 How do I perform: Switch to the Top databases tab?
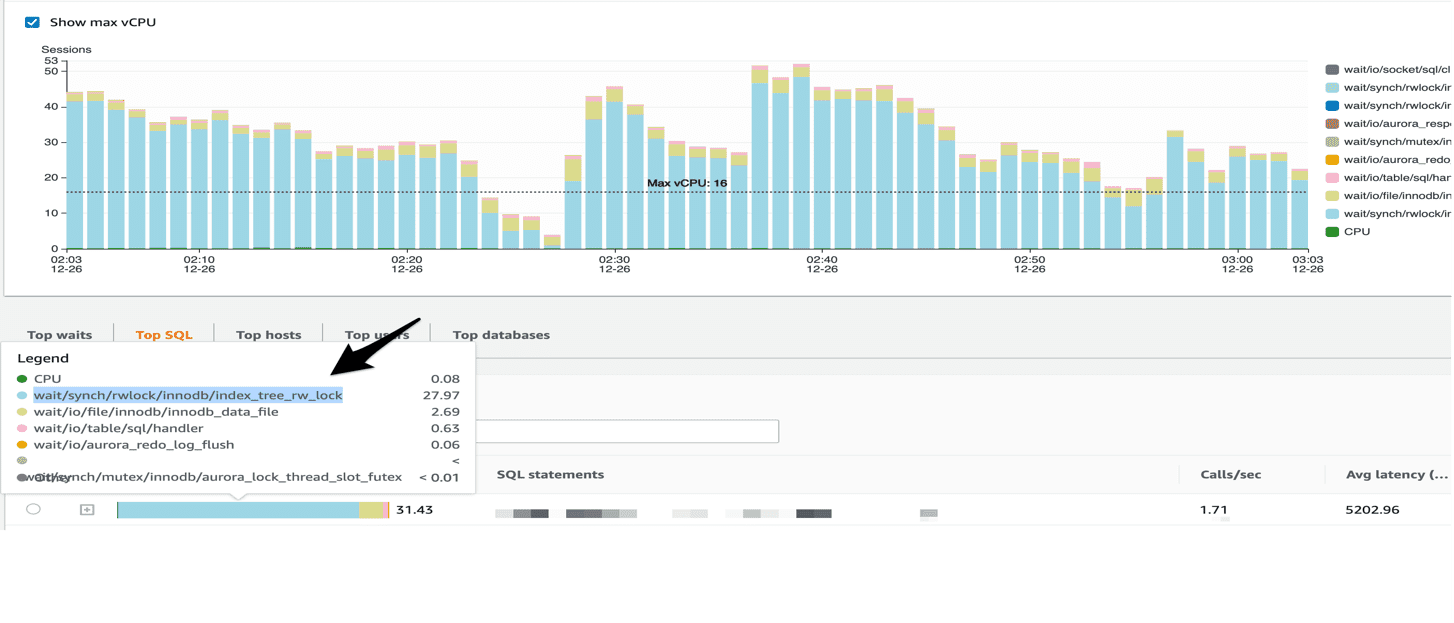[x=501, y=335]
